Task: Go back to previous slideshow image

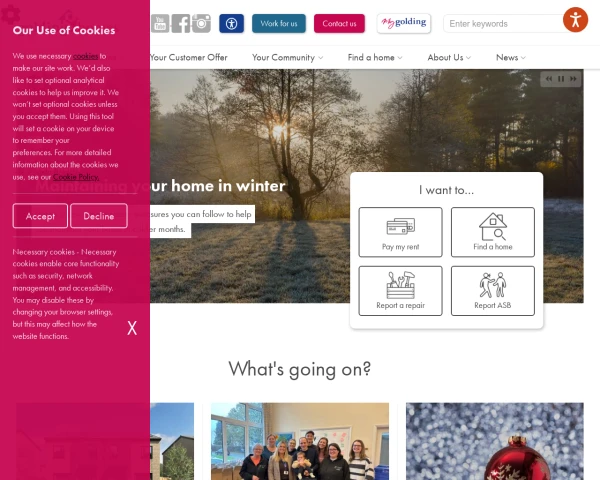Action: coord(549,79)
